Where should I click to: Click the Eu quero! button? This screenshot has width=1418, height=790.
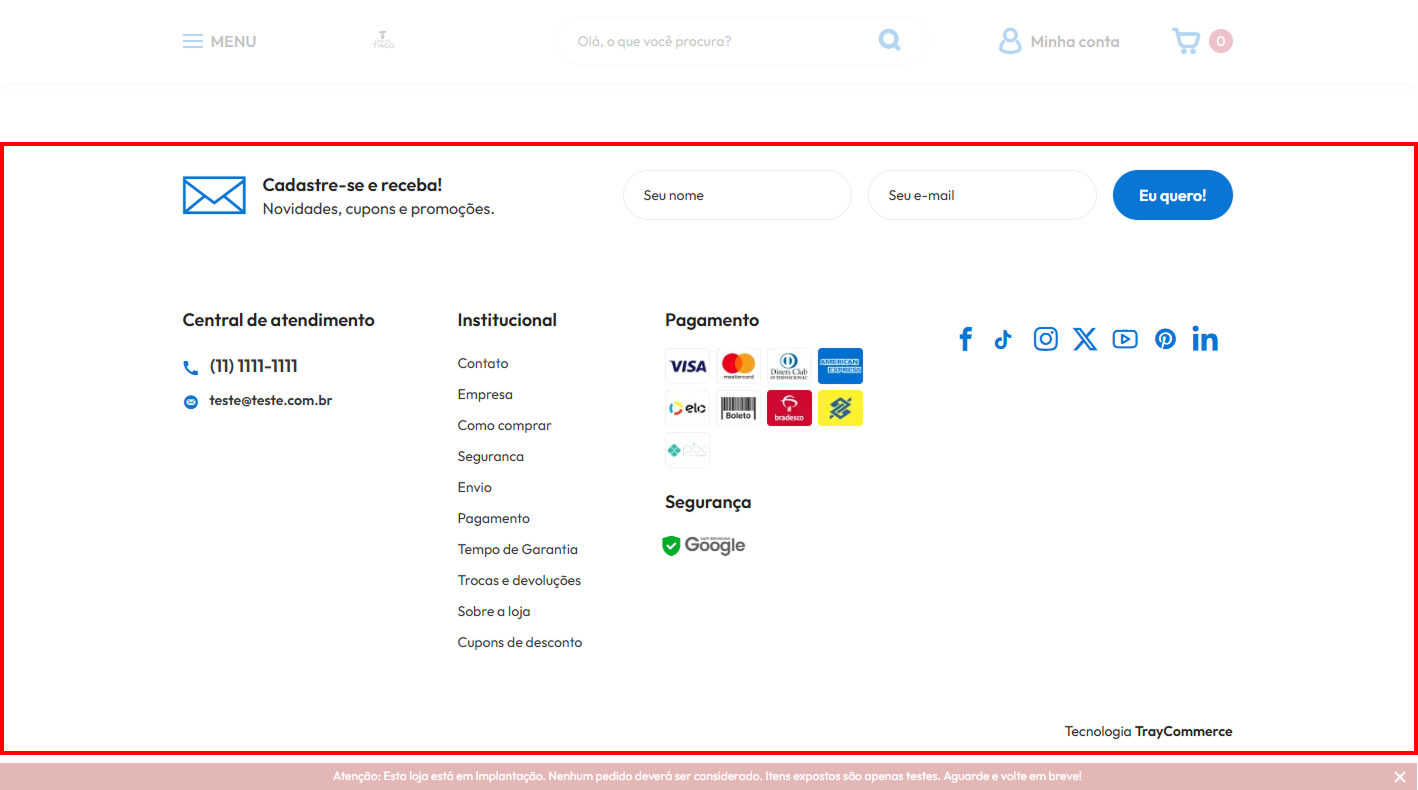[1172, 195]
